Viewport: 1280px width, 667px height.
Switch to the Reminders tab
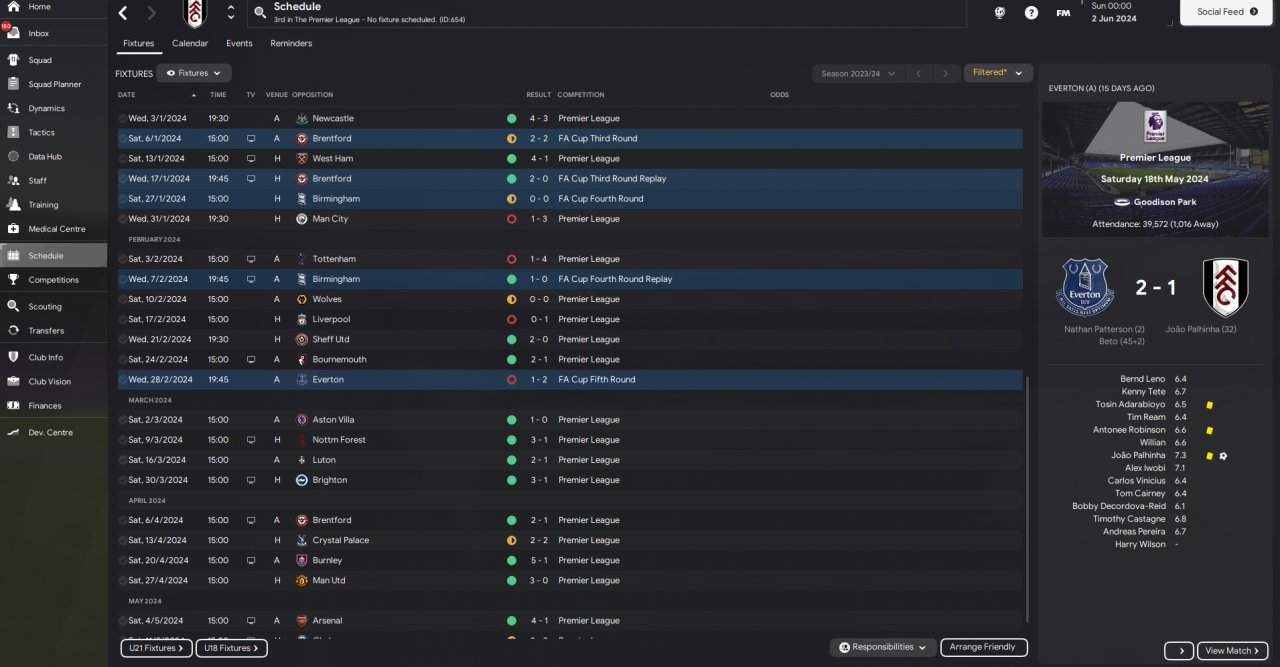291,43
